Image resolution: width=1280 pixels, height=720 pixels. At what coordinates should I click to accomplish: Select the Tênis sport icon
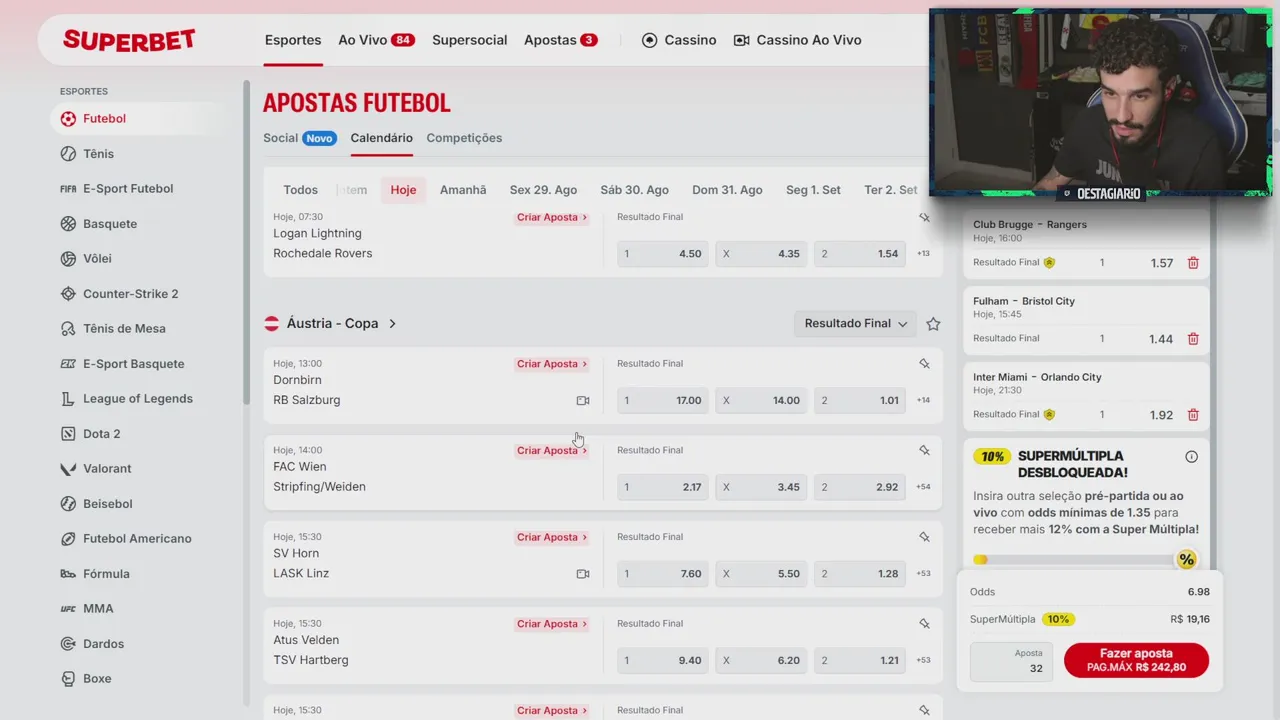click(68, 154)
